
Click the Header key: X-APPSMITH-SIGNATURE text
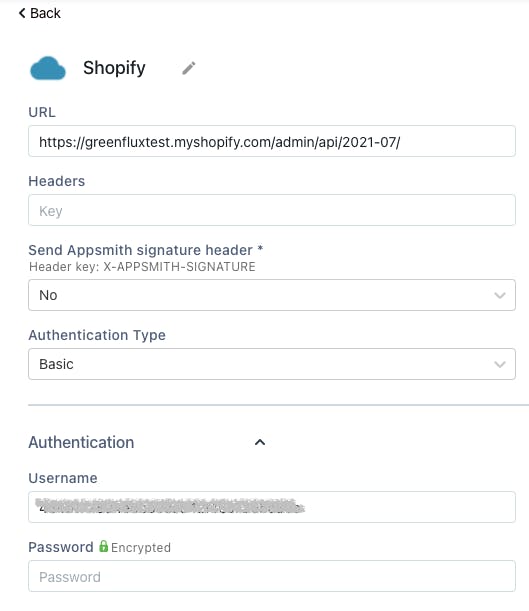tap(142, 267)
